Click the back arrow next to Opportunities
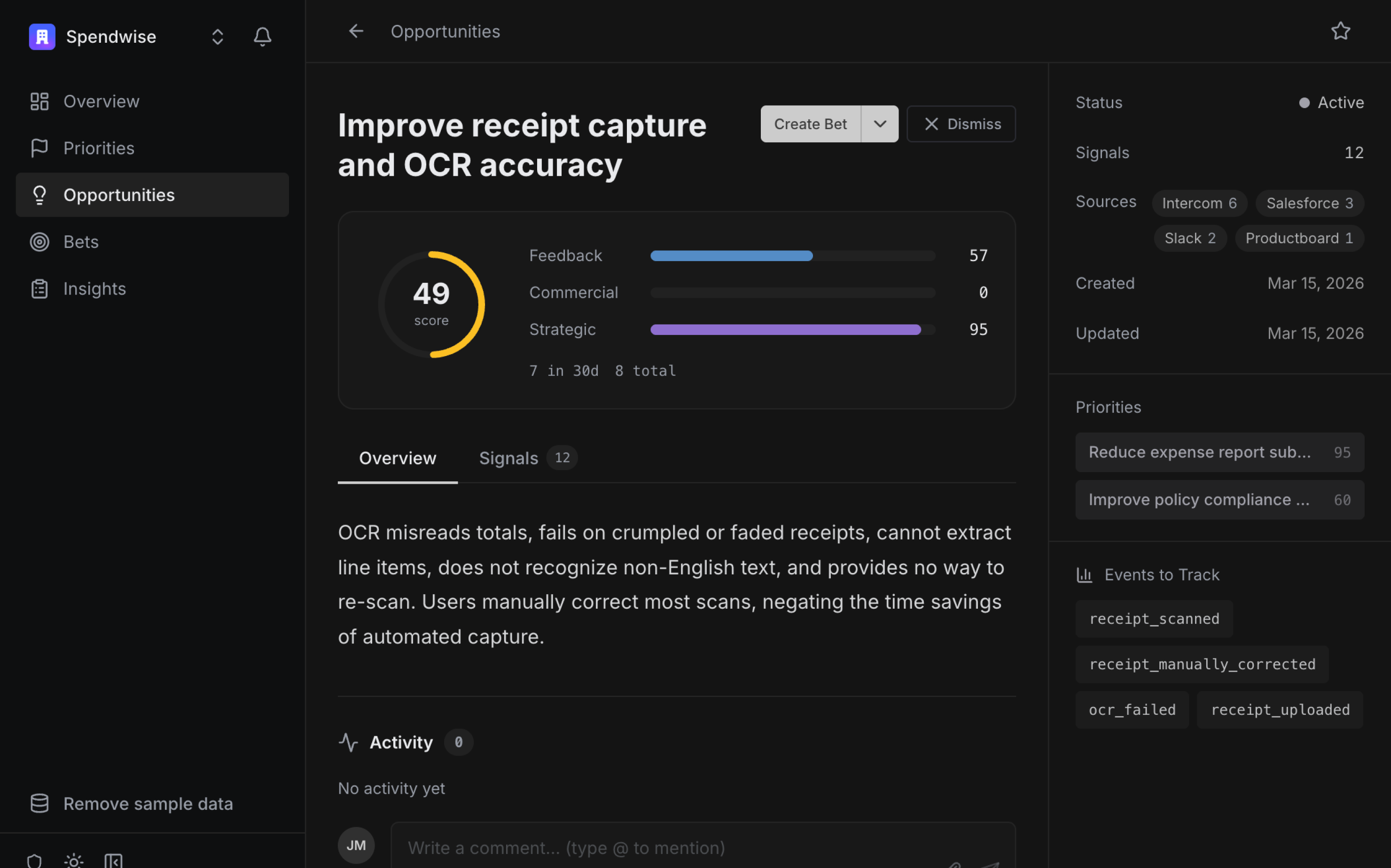The width and height of the screenshot is (1391, 868). point(356,31)
